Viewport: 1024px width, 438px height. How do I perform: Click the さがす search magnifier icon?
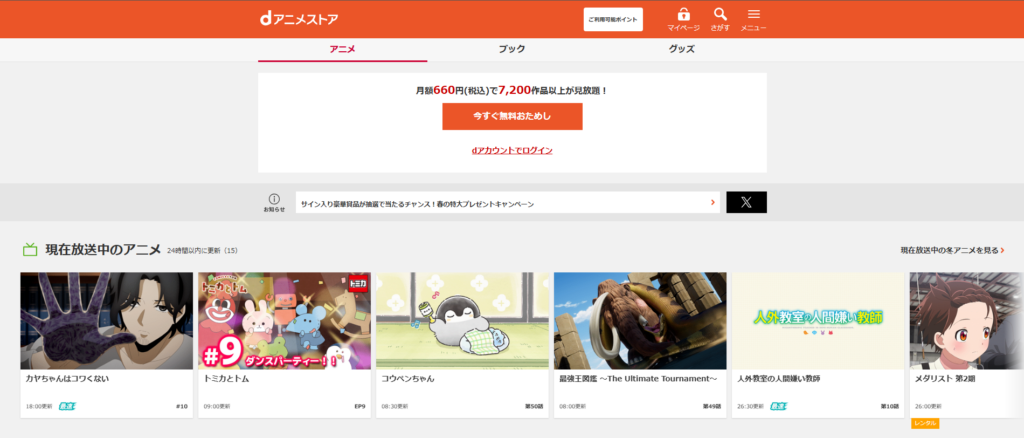pyautogui.click(x=720, y=15)
